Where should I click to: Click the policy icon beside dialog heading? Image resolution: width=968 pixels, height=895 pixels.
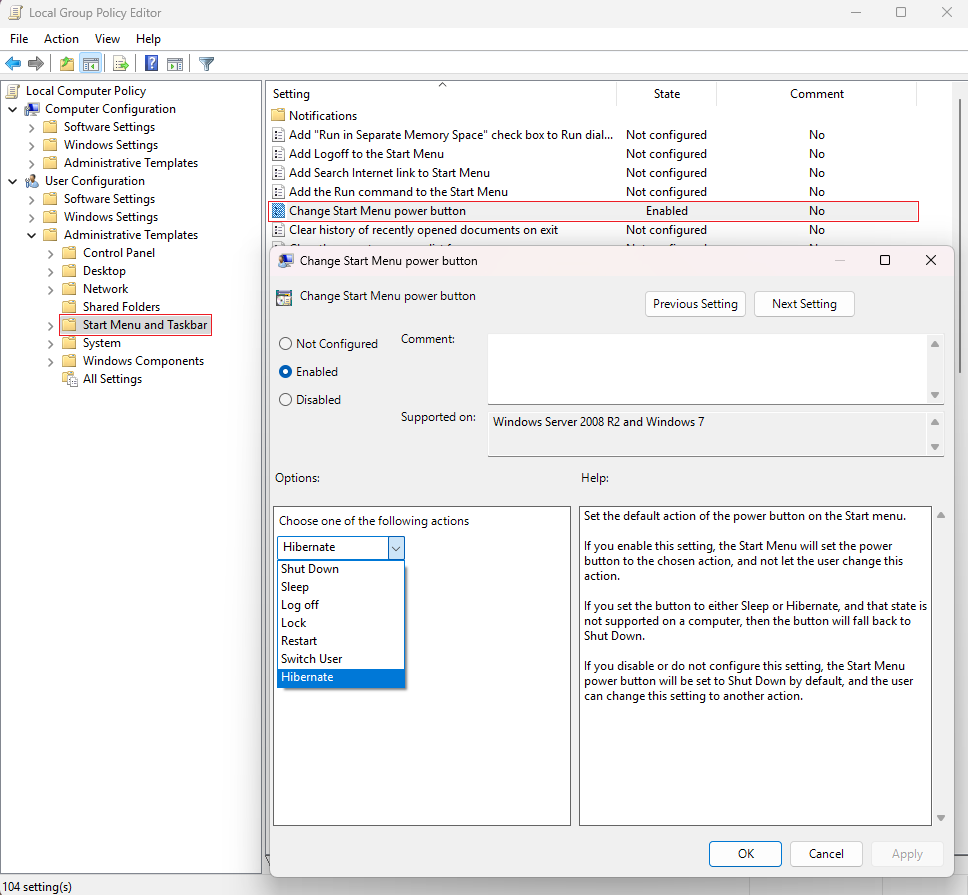pyautogui.click(x=284, y=298)
